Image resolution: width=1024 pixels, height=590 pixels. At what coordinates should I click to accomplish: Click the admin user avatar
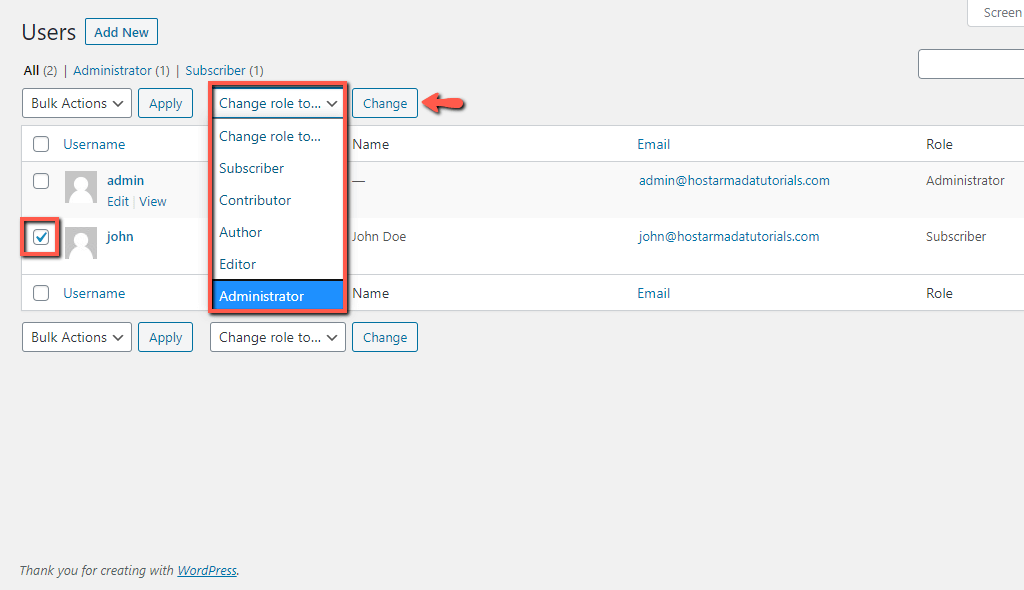[81, 188]
